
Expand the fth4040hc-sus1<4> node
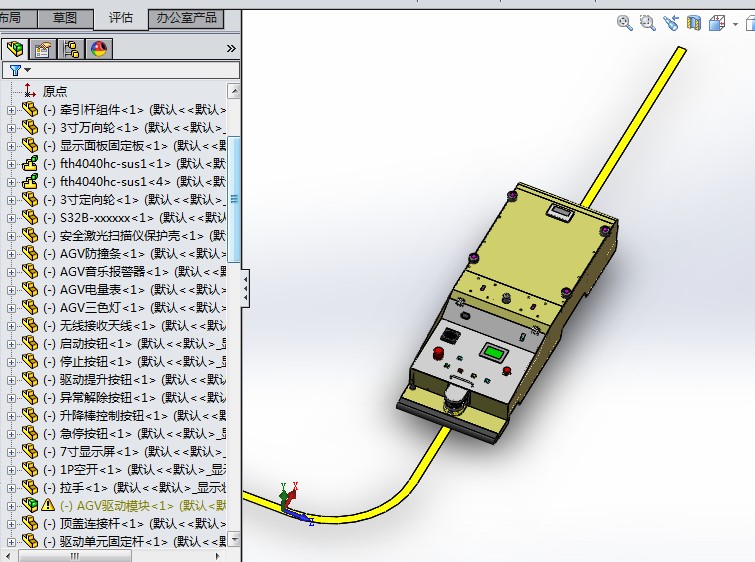click(x=11, y=182)
